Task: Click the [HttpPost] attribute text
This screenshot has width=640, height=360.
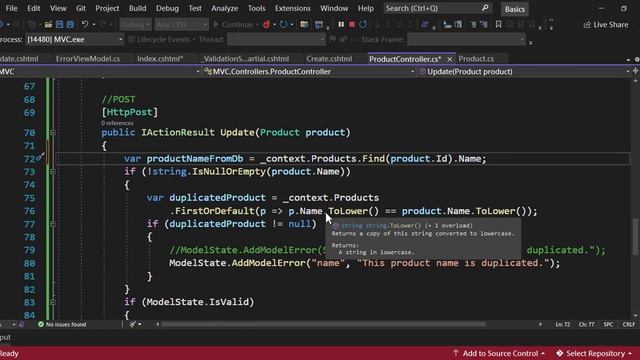Action: (129, 112)
